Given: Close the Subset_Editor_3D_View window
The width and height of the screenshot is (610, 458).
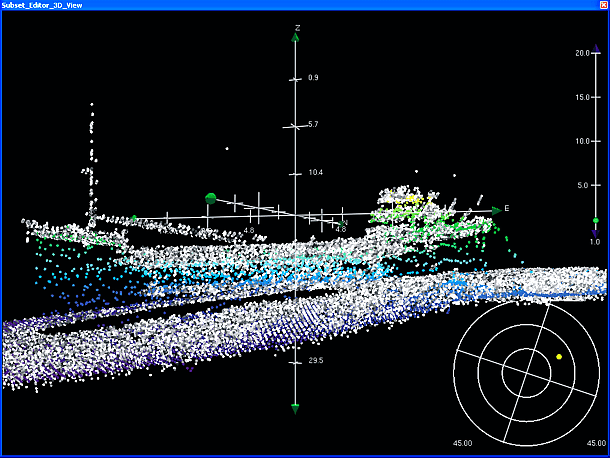Looking at the screenshot, I should pyautogui.click(x=601, y=6).
